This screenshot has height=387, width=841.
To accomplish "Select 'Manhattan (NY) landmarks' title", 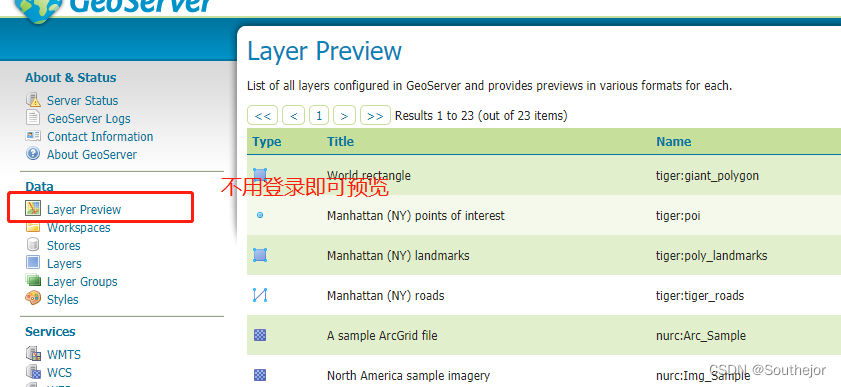I will 398,256.
